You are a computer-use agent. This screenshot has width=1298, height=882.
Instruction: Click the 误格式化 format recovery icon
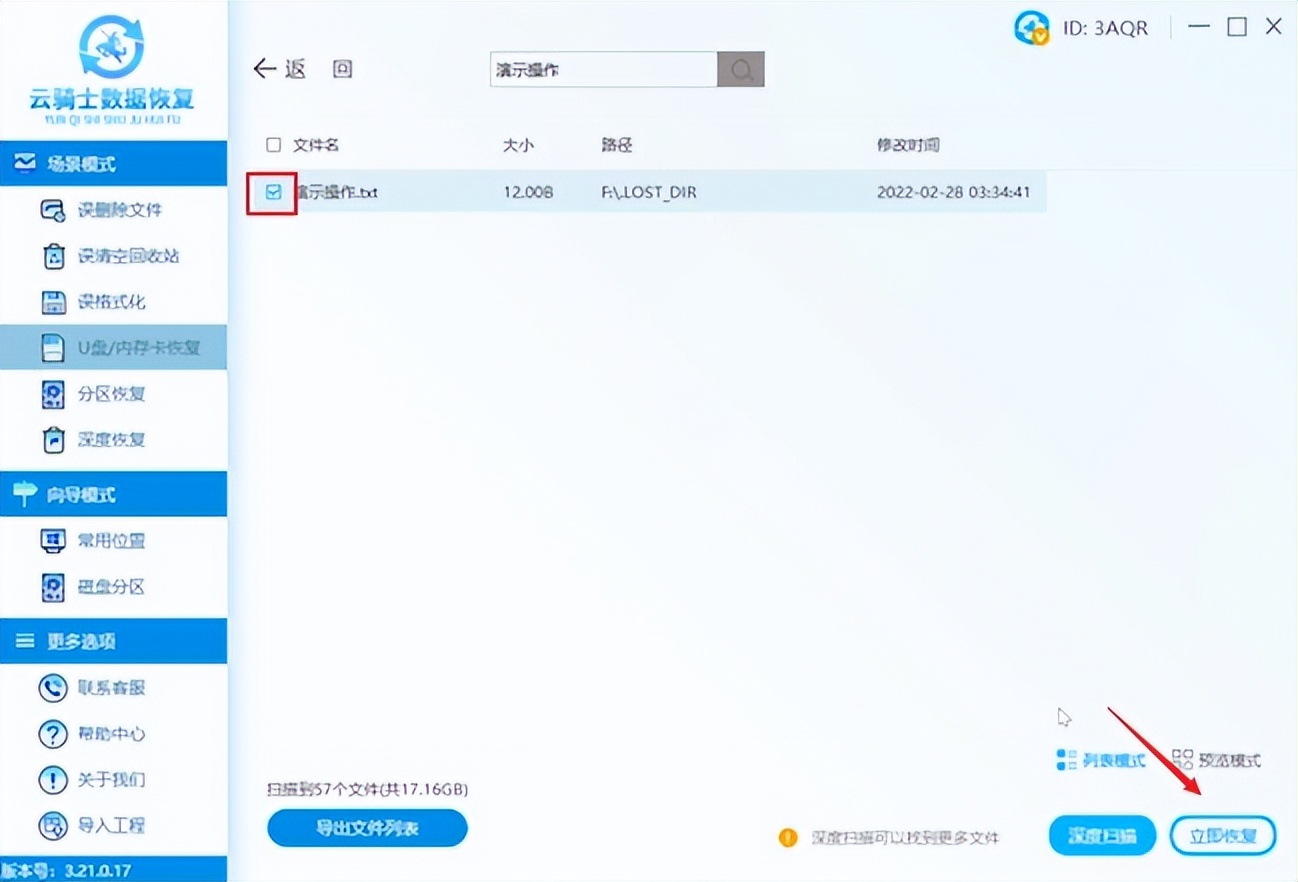tap(55, 302)
